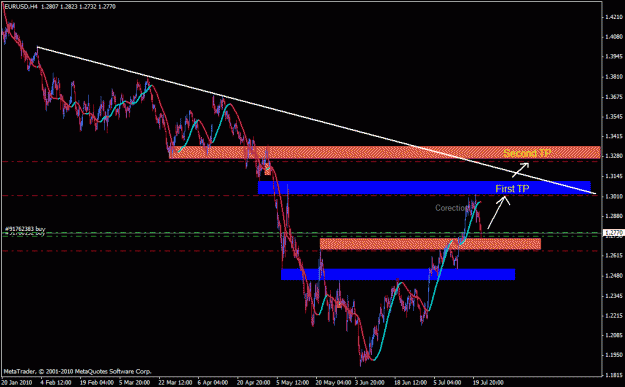The image size is (625, 387).
Task: Select the 'First TP' chart label
Action: 512,189
